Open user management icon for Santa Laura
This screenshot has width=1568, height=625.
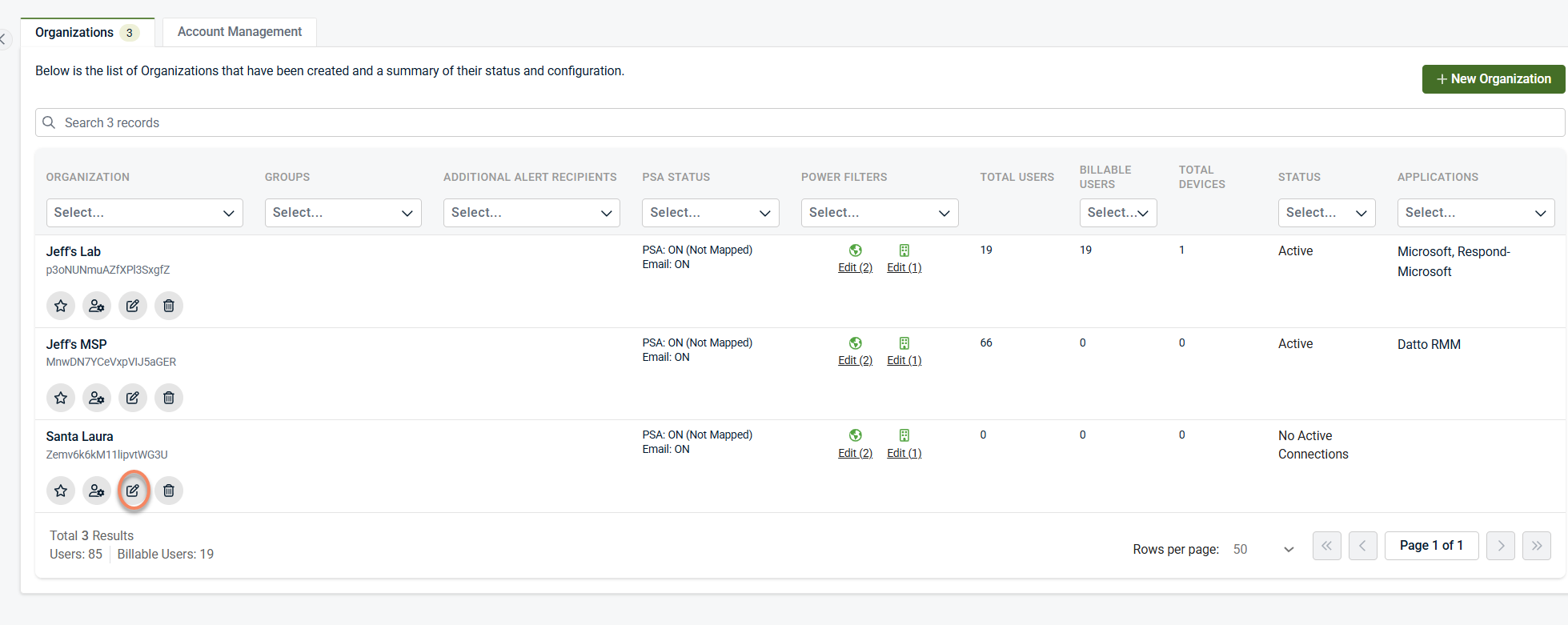coord(97,491)
